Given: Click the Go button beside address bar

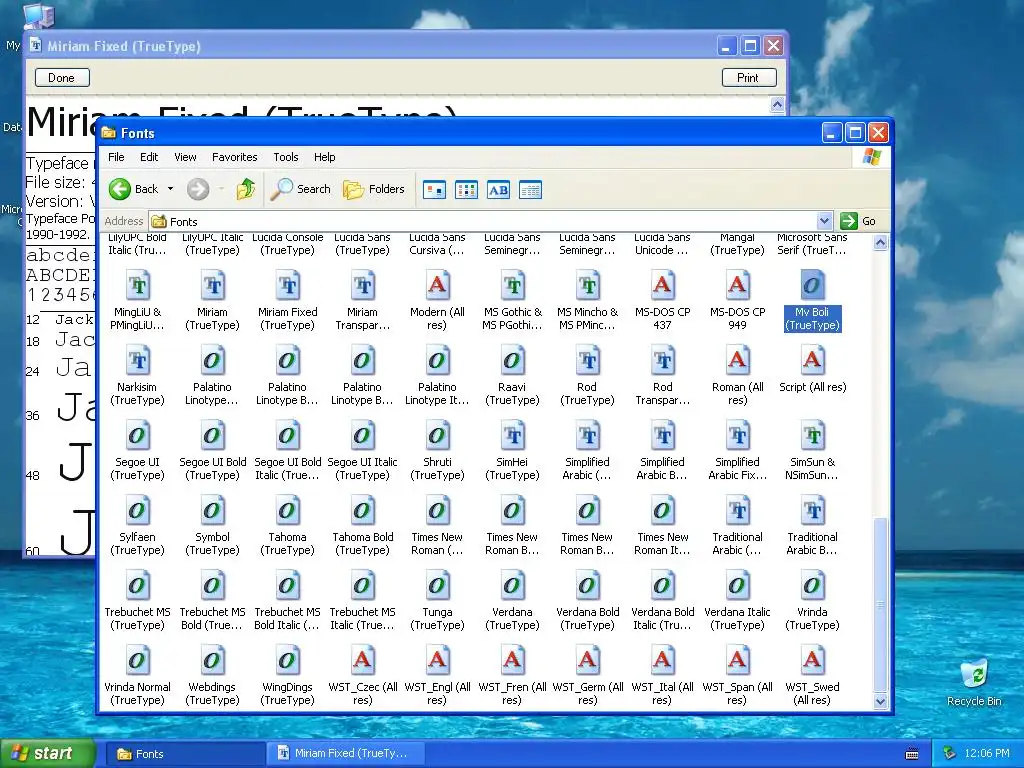Looking at the screenshot, I should [x=858, y=221].
